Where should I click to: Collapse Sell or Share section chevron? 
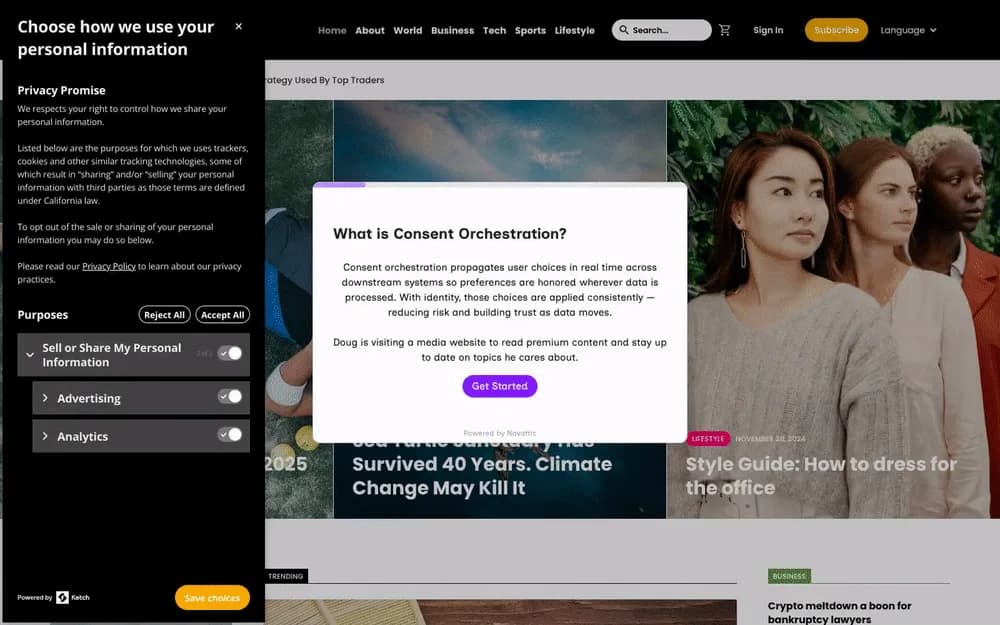point(30,355)
